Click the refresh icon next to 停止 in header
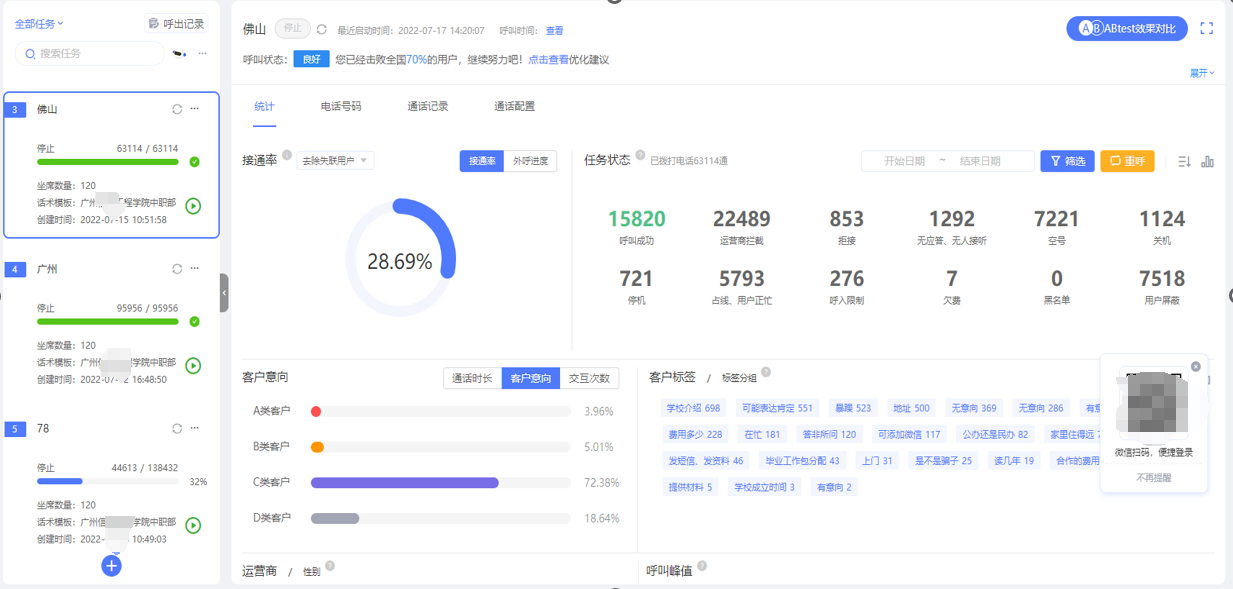This screenshot has height=589, width=1233. (x=322, y=30)
